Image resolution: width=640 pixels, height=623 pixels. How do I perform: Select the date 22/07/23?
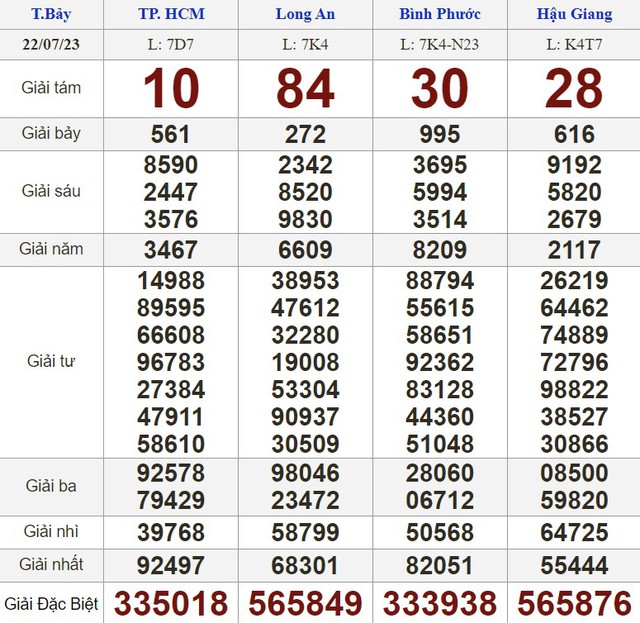click(51, 44)
